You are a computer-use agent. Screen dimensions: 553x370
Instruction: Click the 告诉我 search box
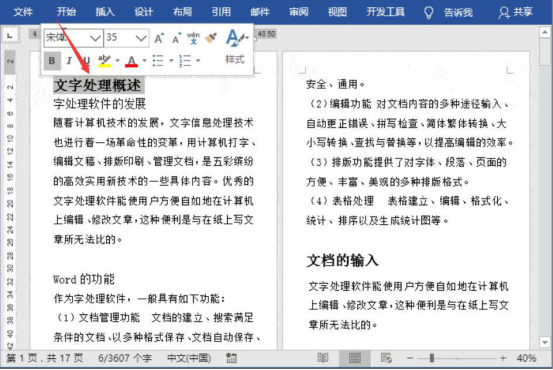tap(458, 13)
